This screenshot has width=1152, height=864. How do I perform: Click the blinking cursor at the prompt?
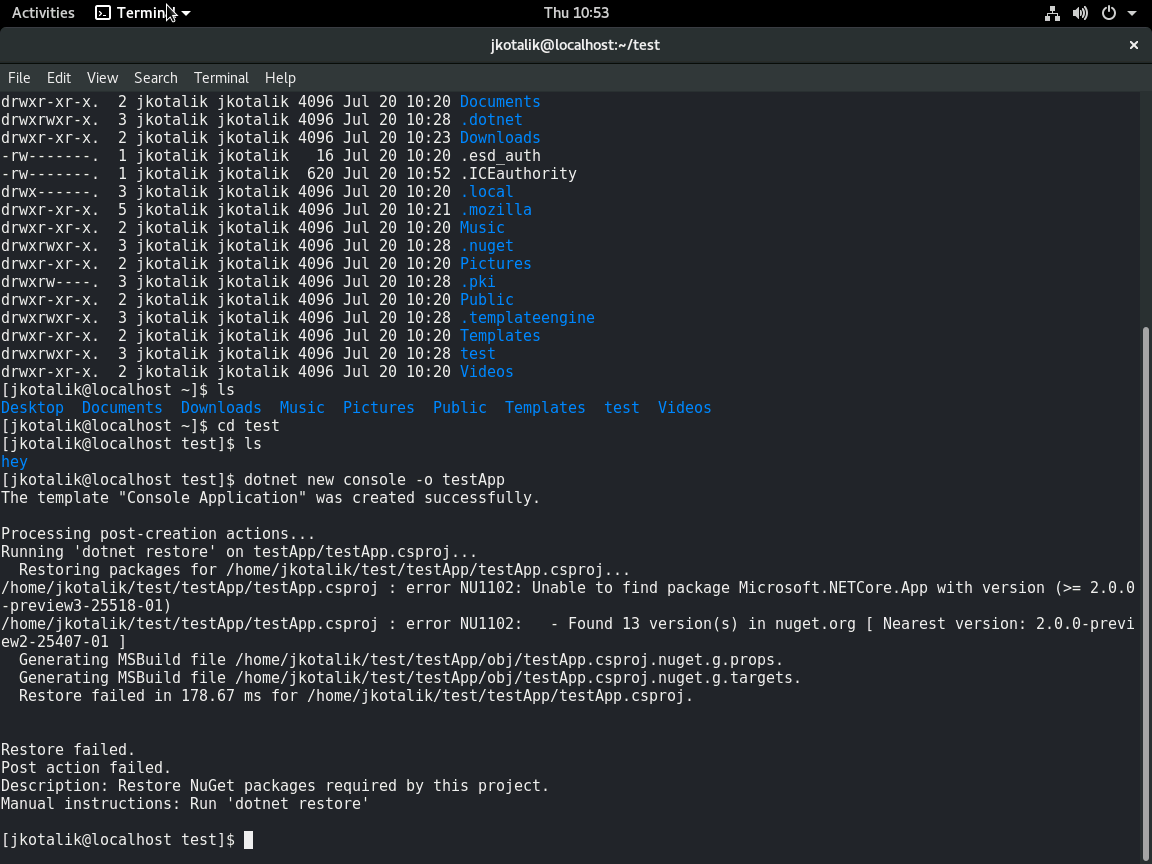tap(246, 839)
